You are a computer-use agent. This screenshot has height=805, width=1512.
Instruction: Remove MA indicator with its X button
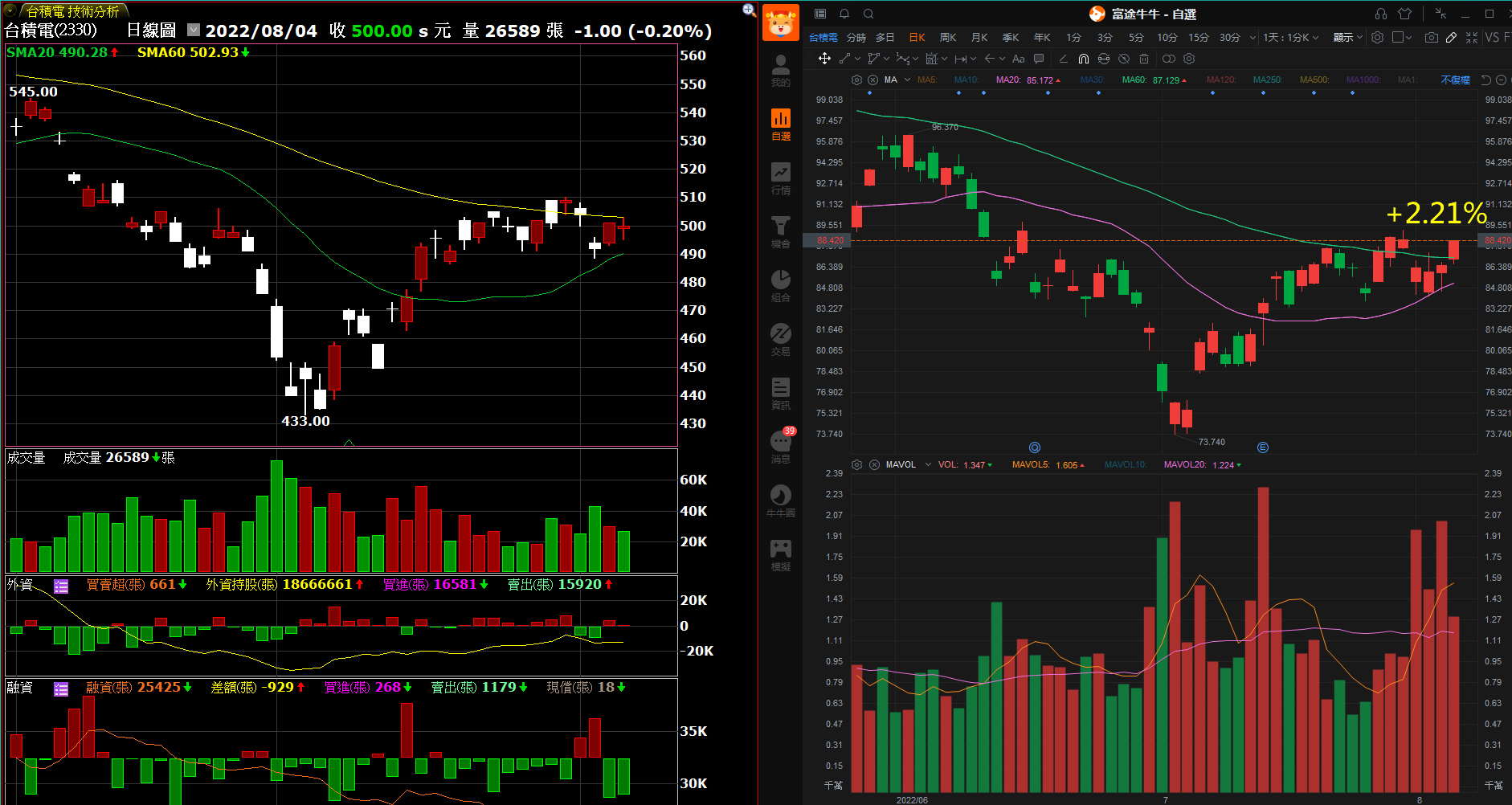pos(872,80)
